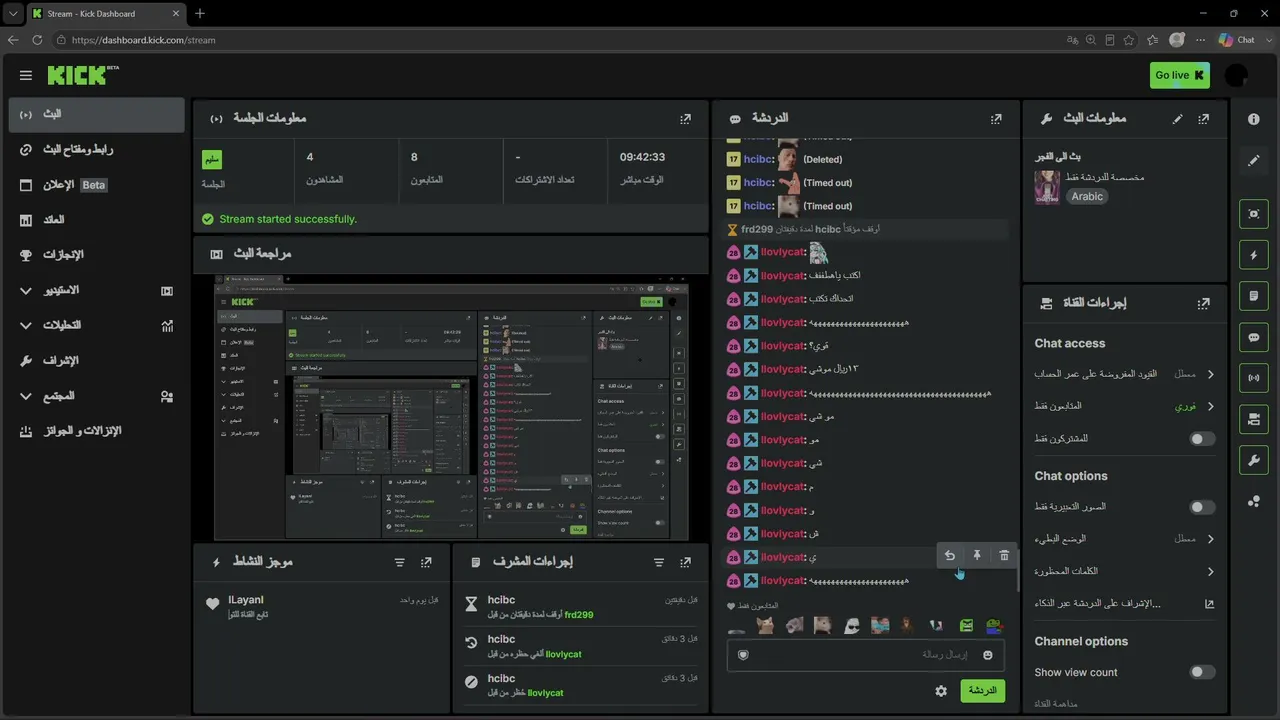Filter the موجز النشاط activity feed
The image size is (1280, 720).
pyautogui.click(x=400, y=563)
